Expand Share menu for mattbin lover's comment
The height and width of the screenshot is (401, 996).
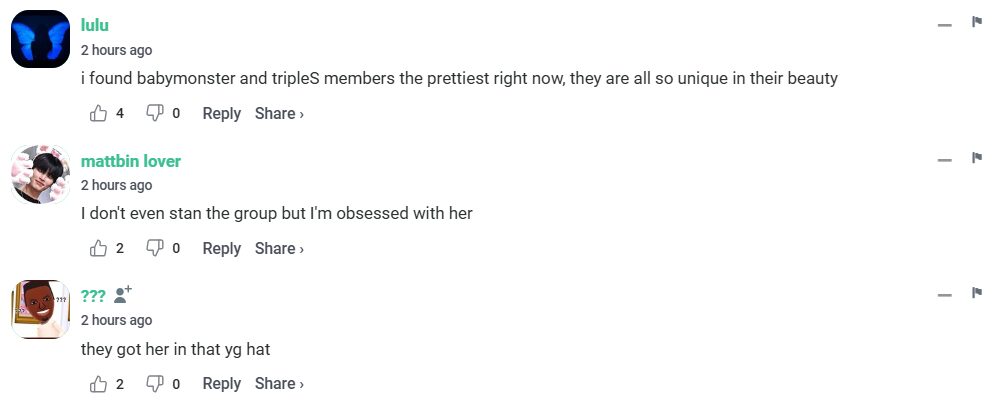[279, 249]
